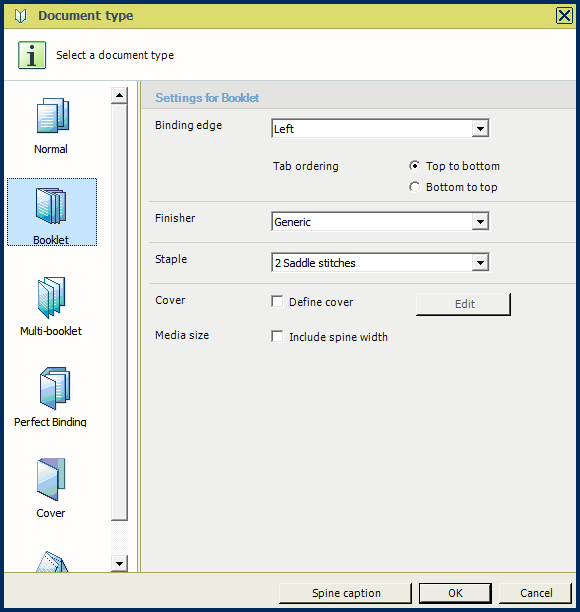Select the Cover document type icon
The height and width of the screenshot is (612, 580).
click(51, 479)
